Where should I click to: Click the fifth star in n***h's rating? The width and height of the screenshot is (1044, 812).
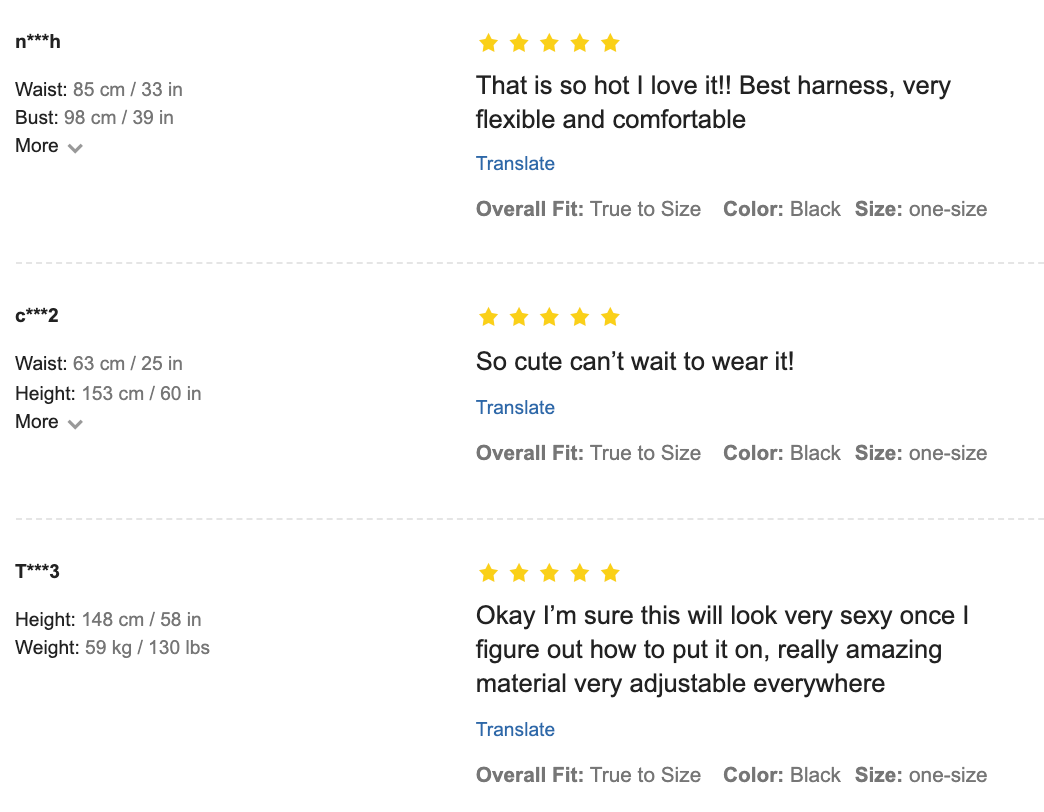tap(610, 43)
